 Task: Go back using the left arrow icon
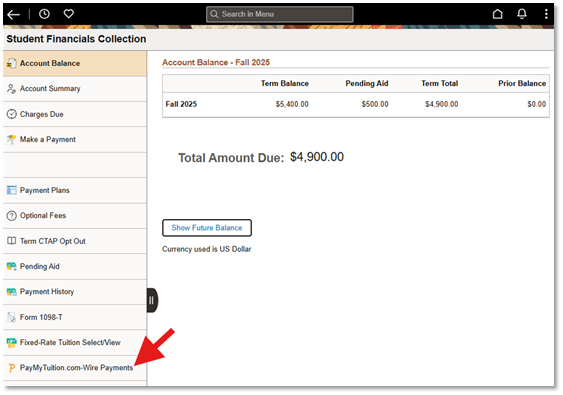[13, 14]
